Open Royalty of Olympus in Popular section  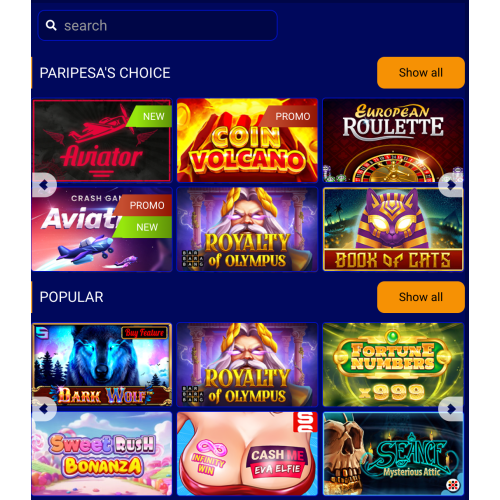point(247,365)
